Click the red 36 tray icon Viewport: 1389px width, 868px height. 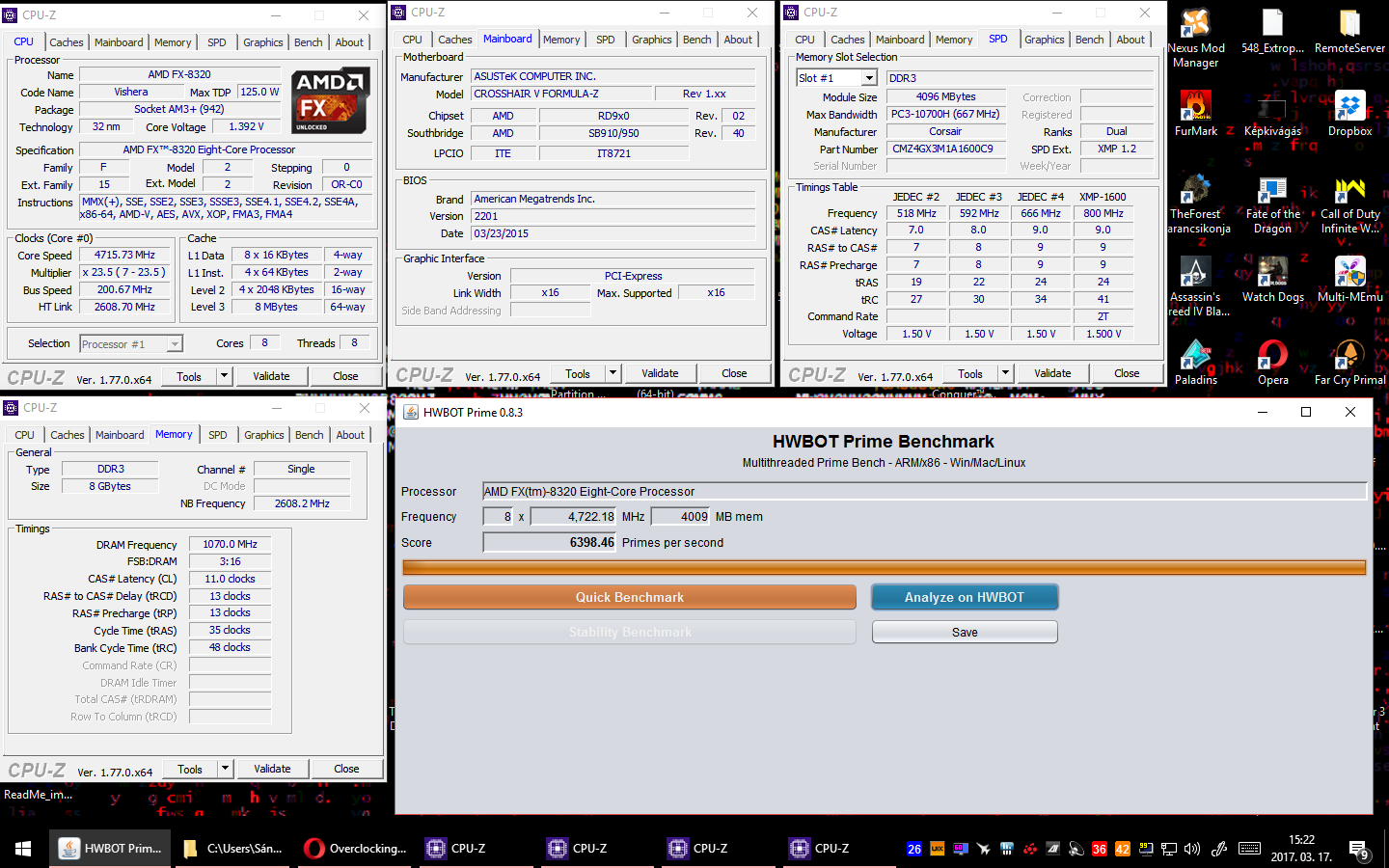tap(1099, 849)
